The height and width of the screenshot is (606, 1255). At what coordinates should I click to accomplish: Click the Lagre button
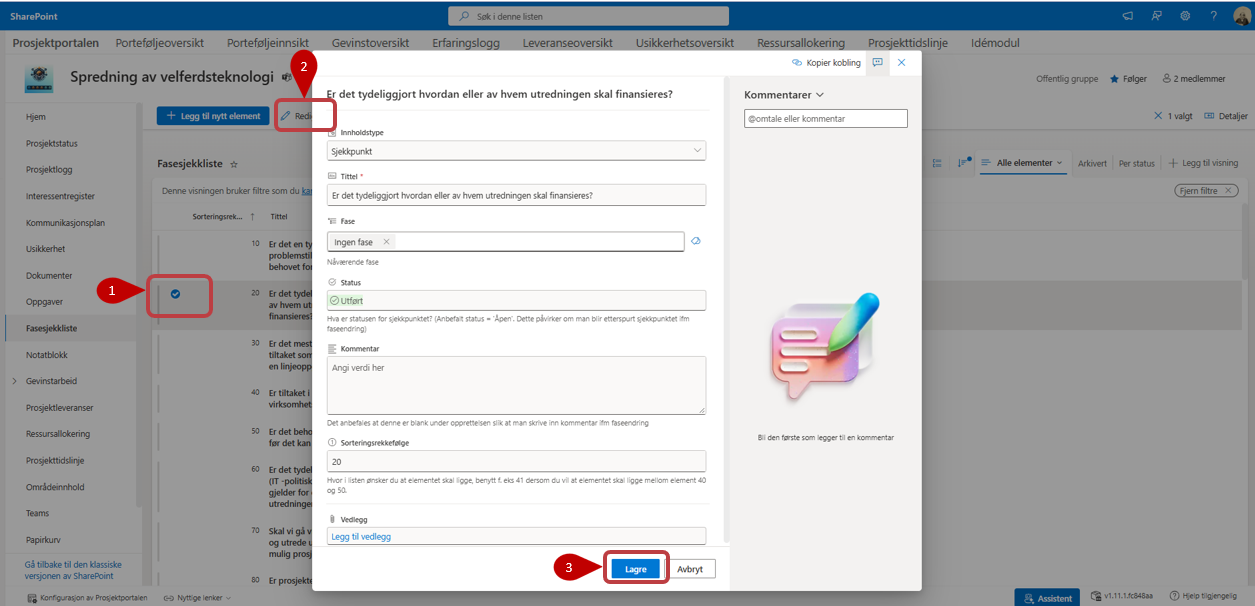(635, 569)
